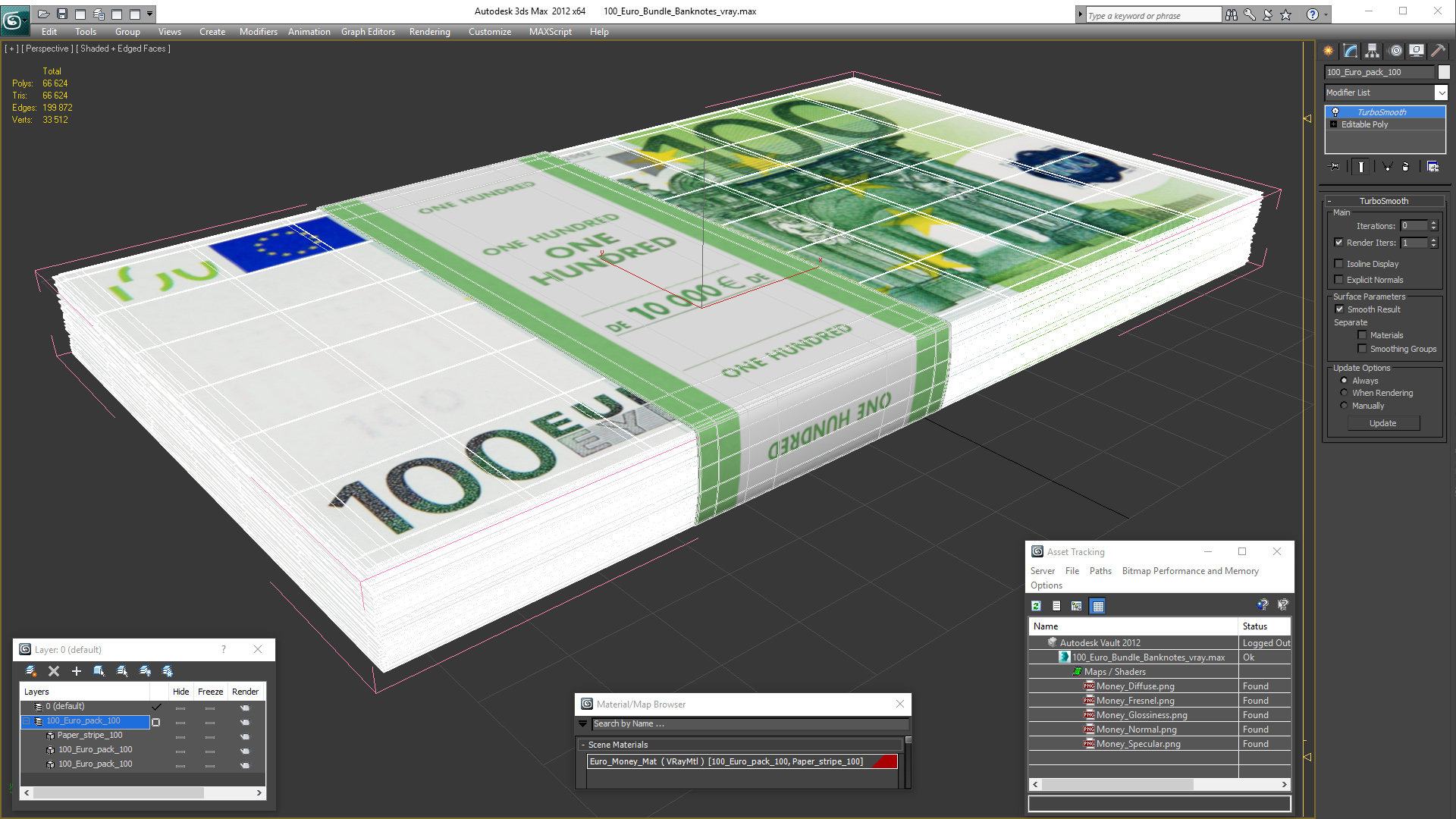Expand the Editable Poly modifier
The width and height of the screenshot is (1456, 819).
[1333, 124]
